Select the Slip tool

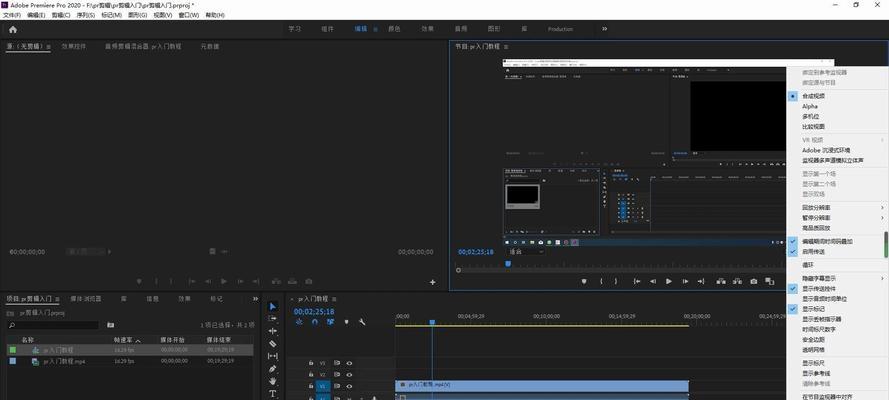[273, 356]
